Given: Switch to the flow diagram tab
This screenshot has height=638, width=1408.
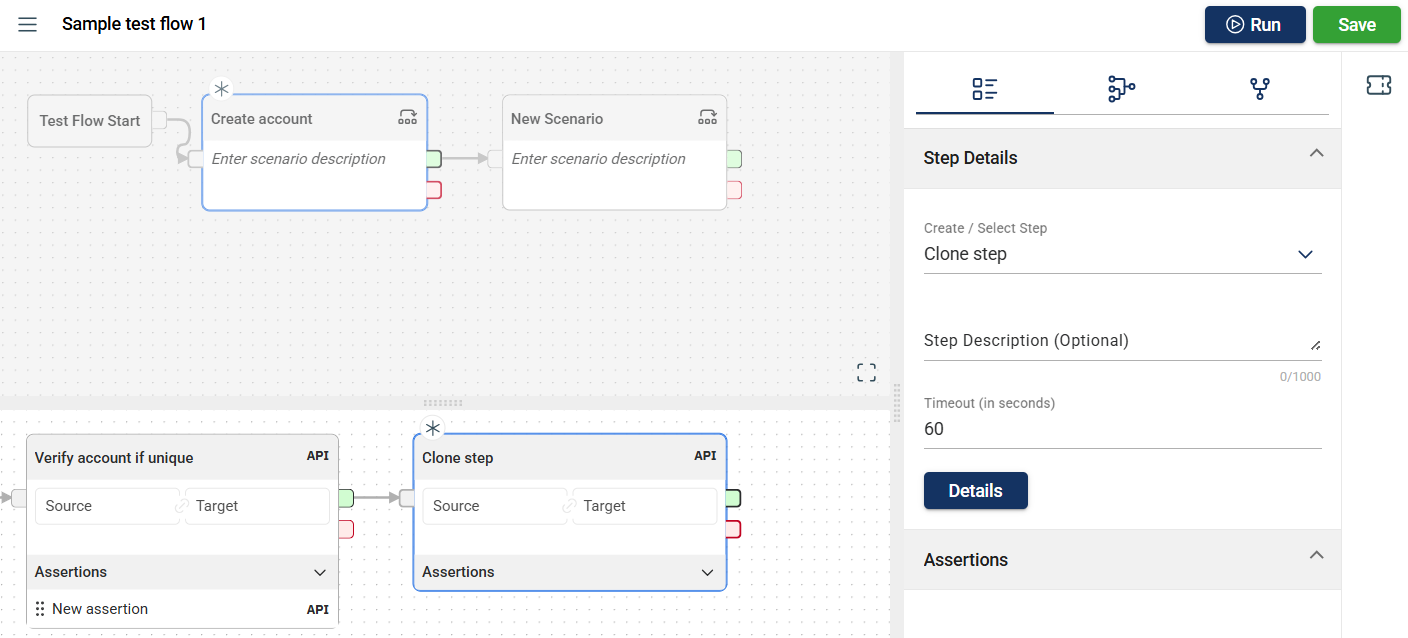Looking at the screenshot, I should click(1121, 89).
